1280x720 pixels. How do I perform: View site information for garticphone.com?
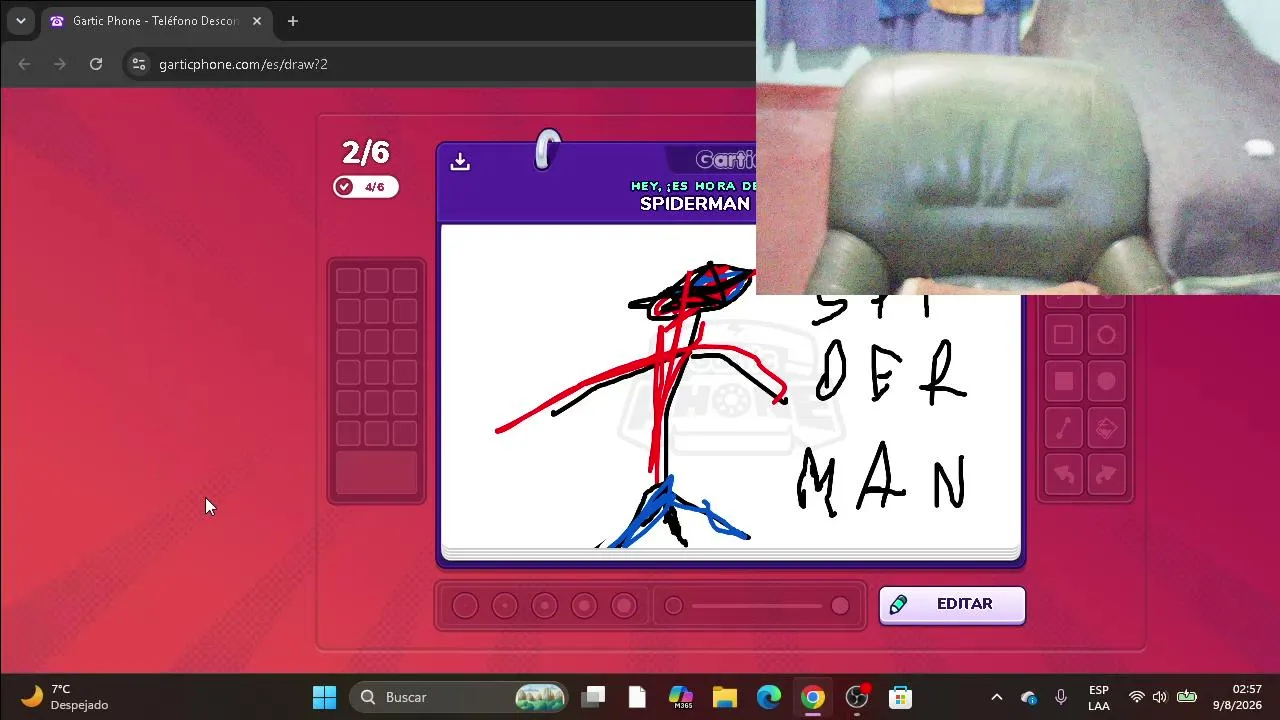(139, 64)
